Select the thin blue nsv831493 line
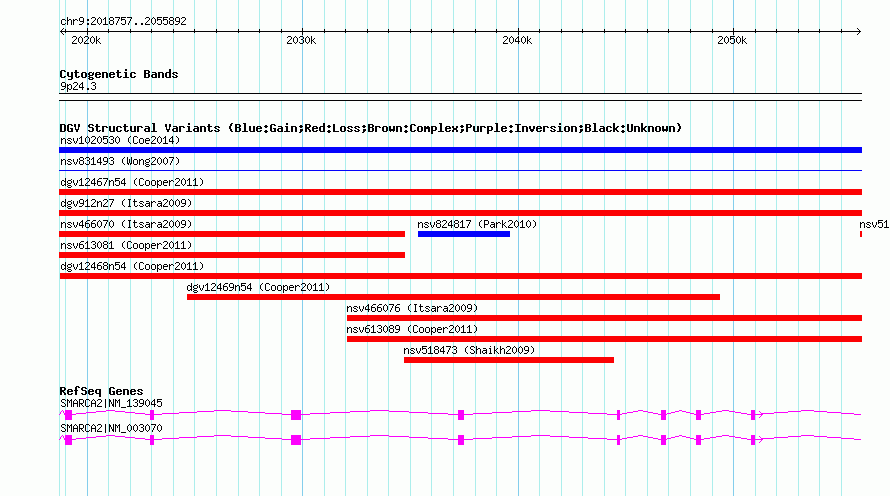Screen dimensions: 890x496 click(460, 170)
